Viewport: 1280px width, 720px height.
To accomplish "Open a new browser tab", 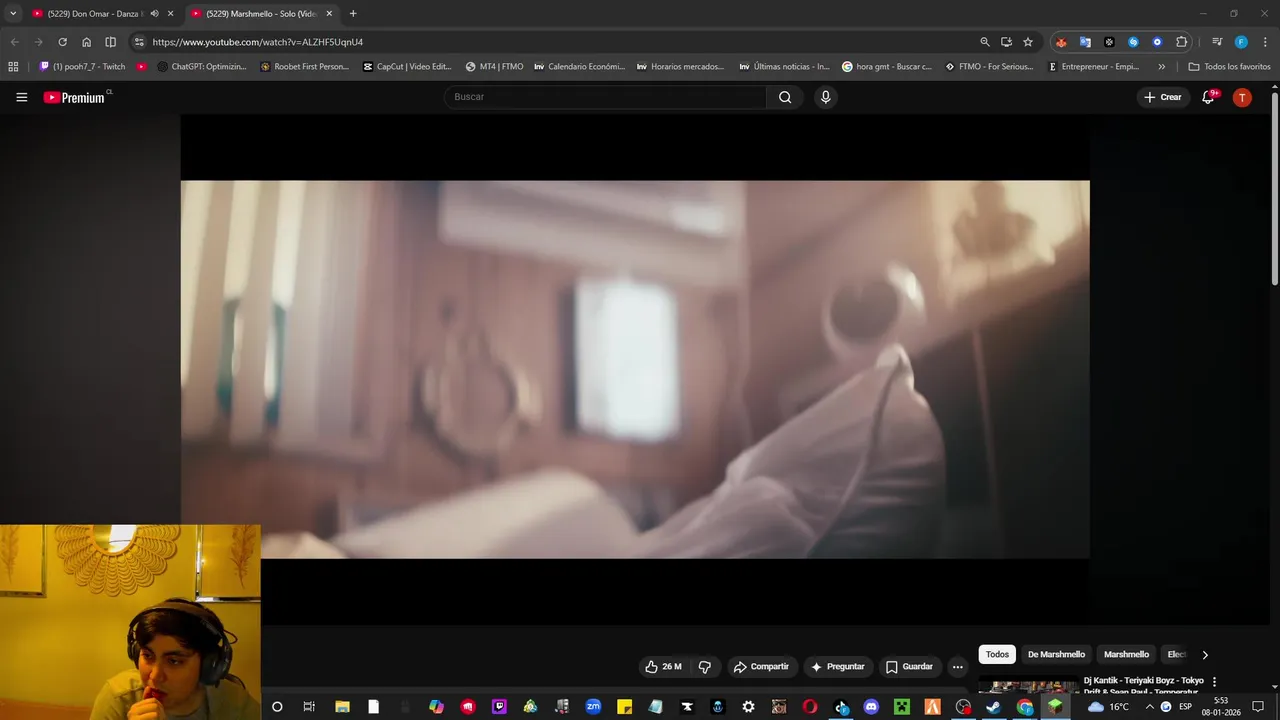I will click(353, 14).
